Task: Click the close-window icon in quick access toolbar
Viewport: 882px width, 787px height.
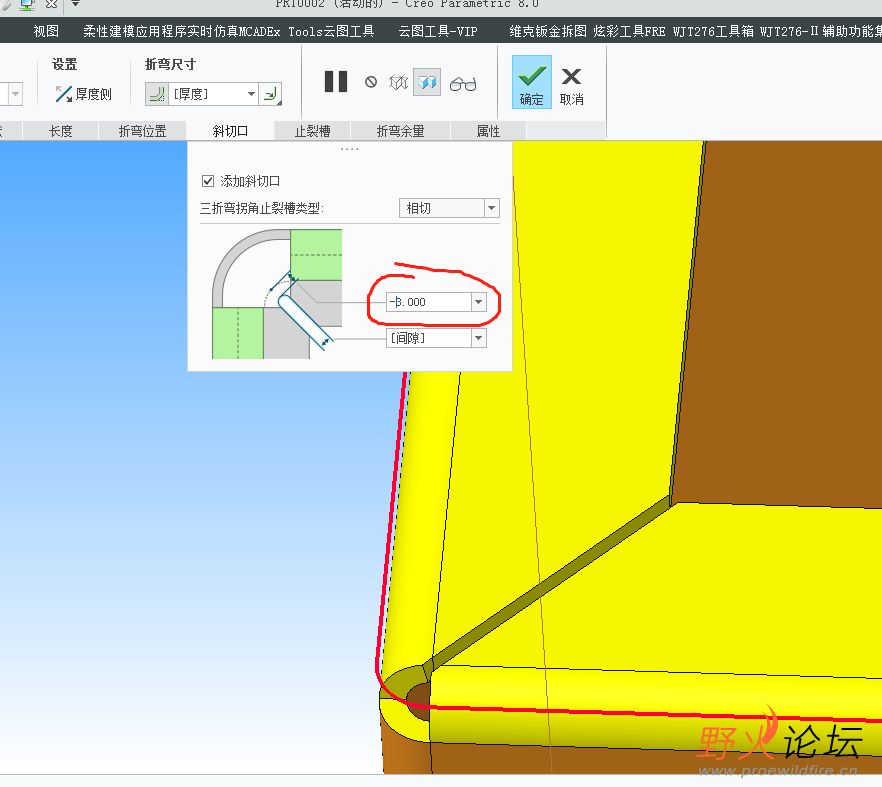Action: (51, 4)
